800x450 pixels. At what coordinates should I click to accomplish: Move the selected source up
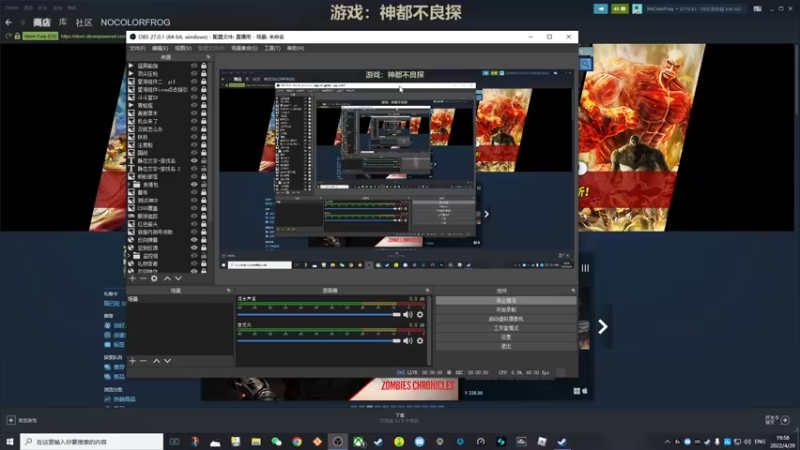[x=167, y=279]
